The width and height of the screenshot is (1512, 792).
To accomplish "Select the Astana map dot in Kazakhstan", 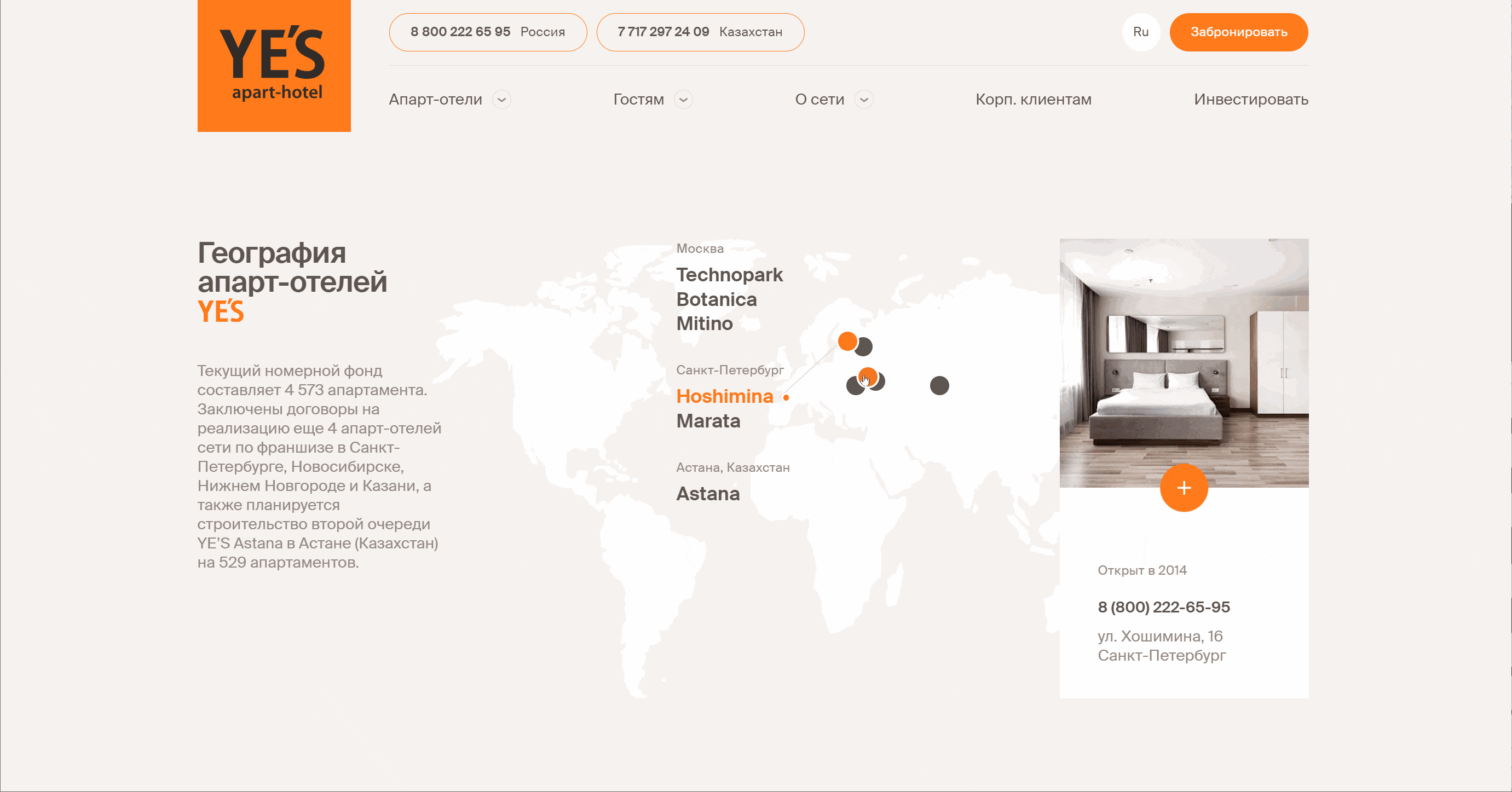I will (x=939, y=385).
